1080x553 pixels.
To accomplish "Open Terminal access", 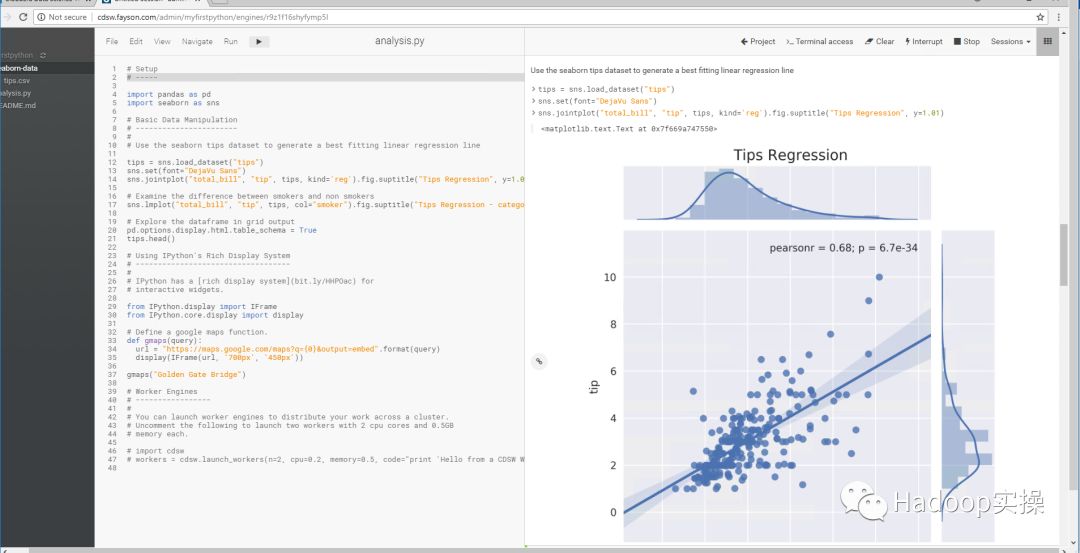I will pyautogui.click(x=819, y=42).
